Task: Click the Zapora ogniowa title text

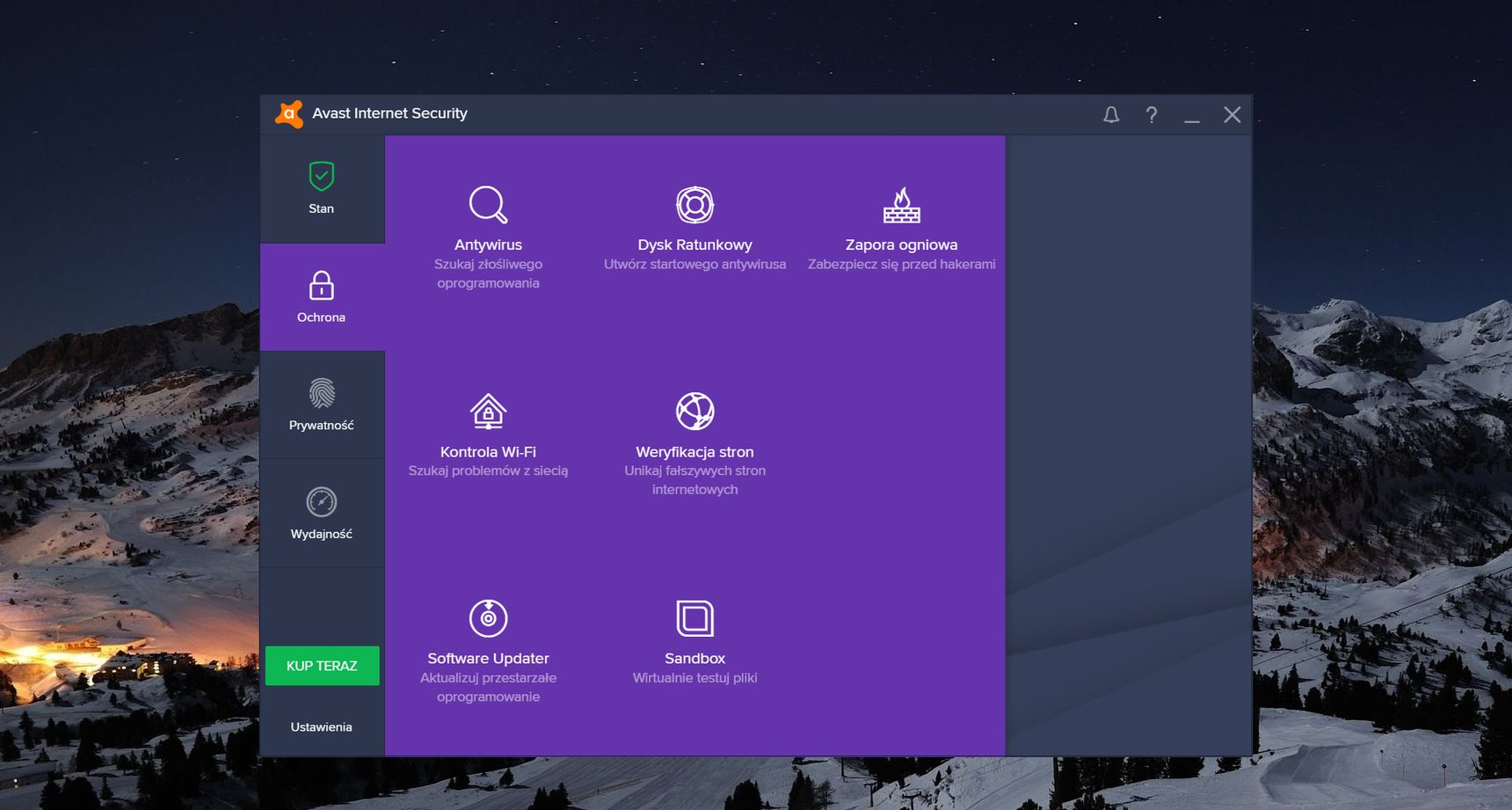Action: point(902,245)
